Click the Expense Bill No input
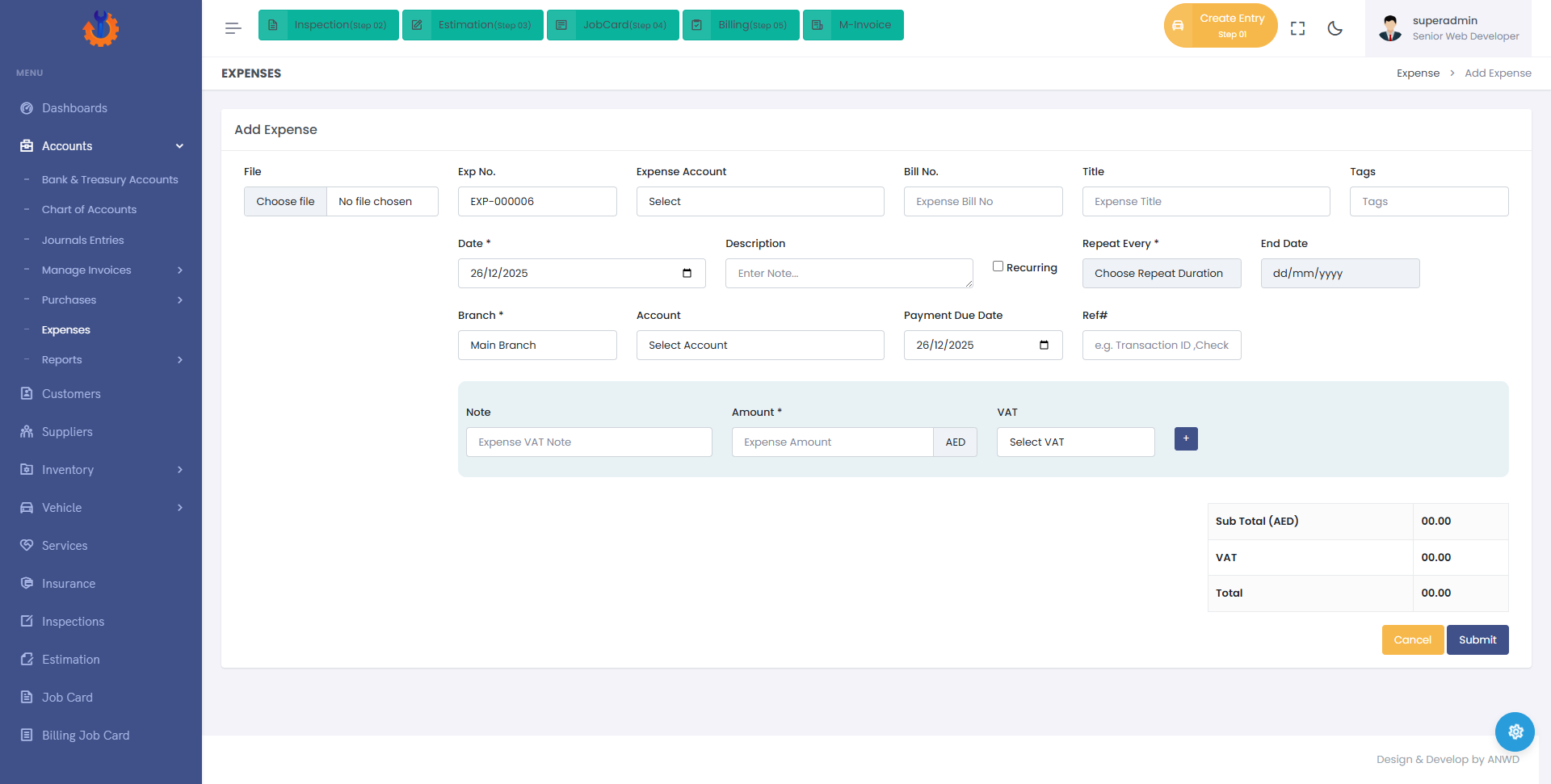 (x=983, y=201)
